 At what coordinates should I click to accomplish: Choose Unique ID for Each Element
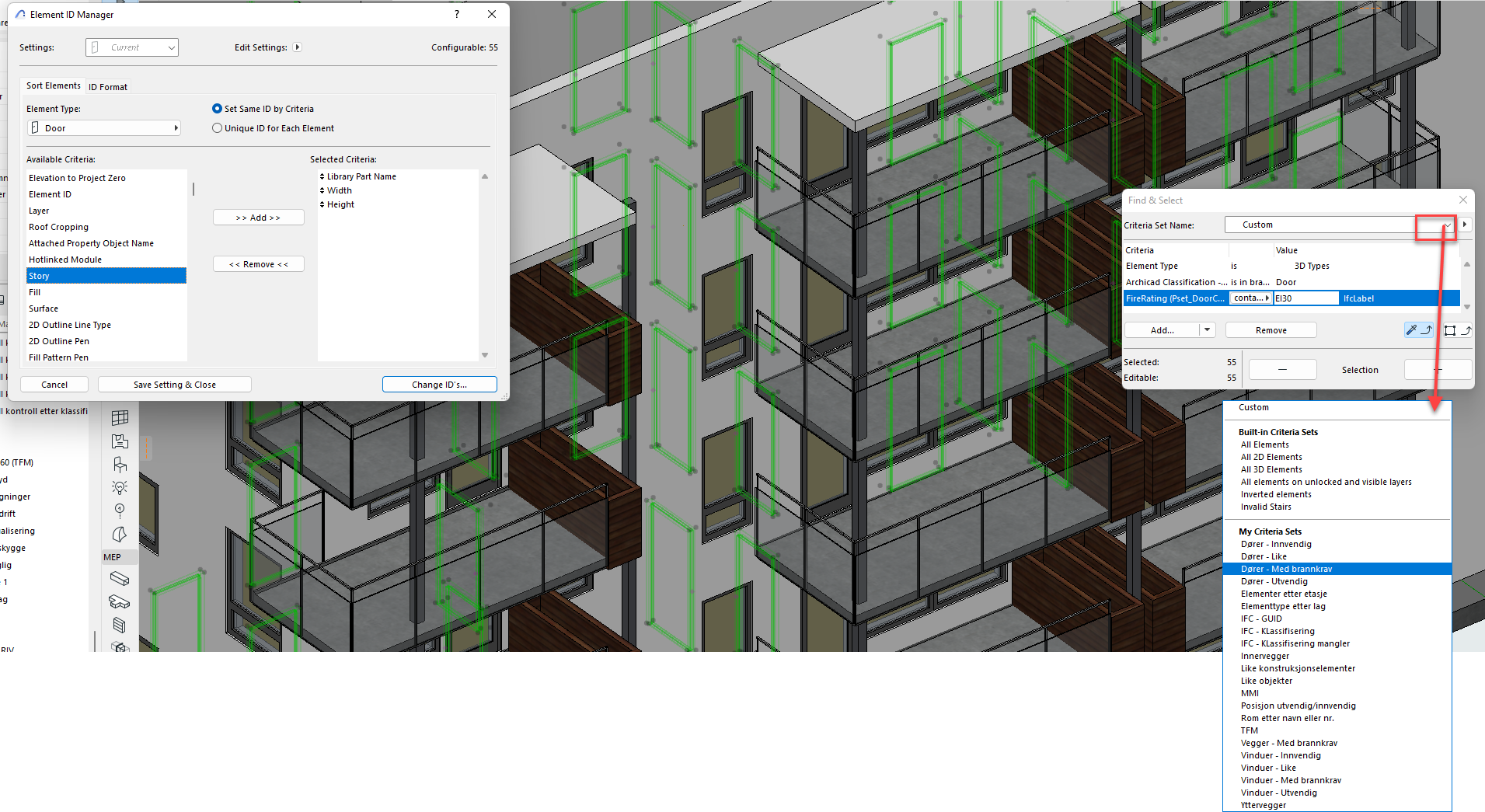(218, 128)
